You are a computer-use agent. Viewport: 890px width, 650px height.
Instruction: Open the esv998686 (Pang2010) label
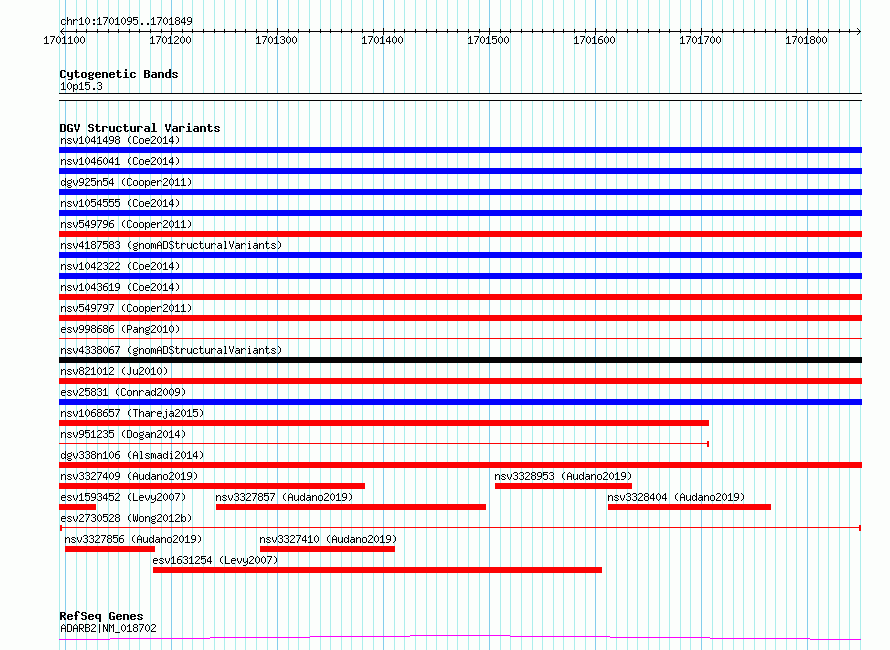pos(120,329)
